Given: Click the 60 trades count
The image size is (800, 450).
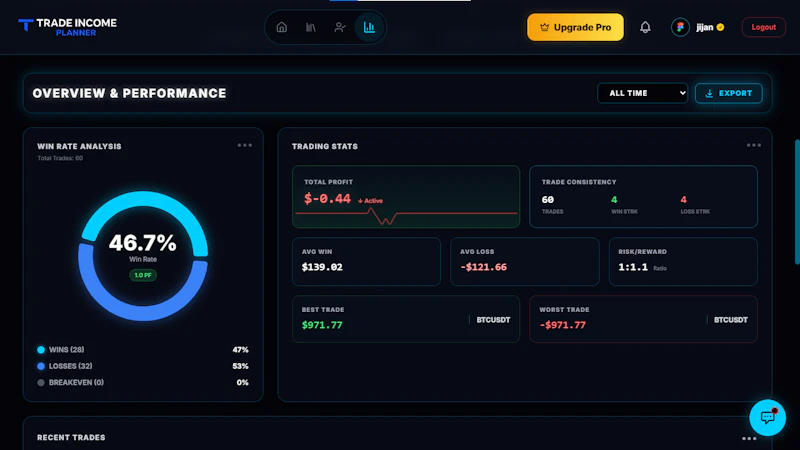Looking at the screenshot, I should pos(547,199).
